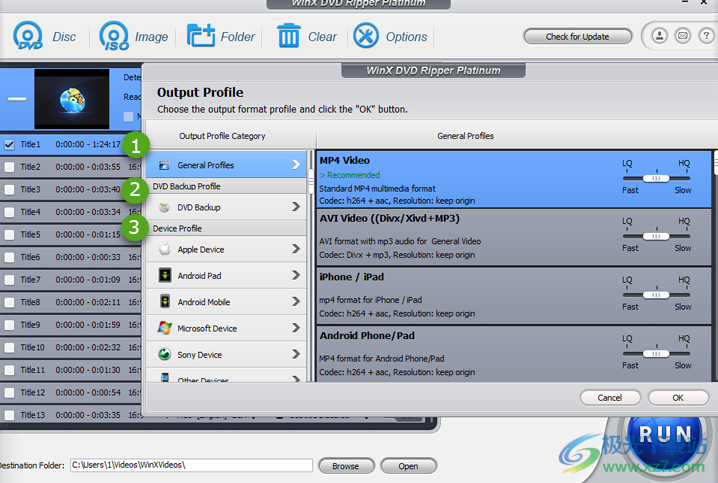718x483 pixels.
Task: Click the Open folder button
Action: click(408, 466)
